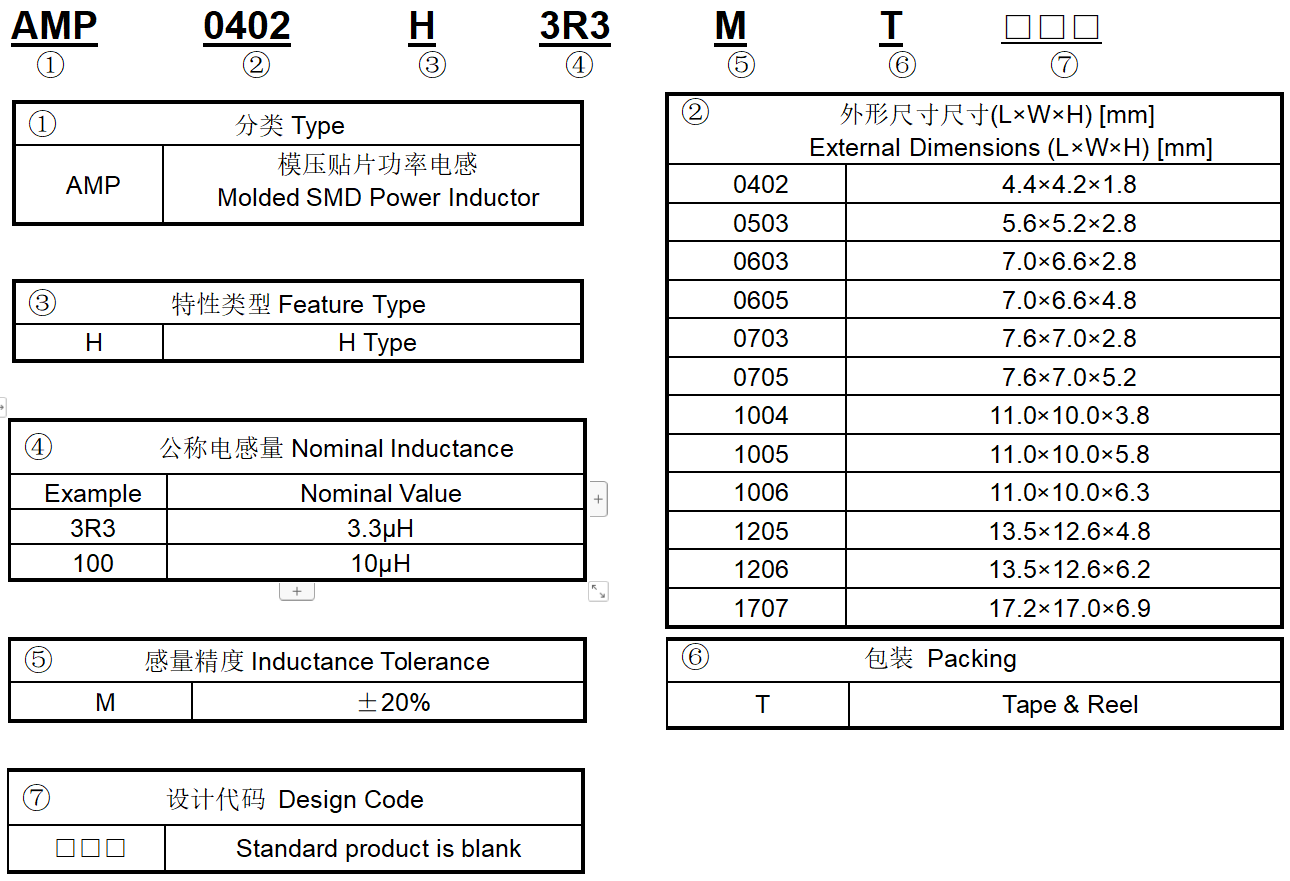Image resolution: width=1290 pixels, height=881 pixels.
Task: Click the 1005 size code cell
Action: [759, 454]
